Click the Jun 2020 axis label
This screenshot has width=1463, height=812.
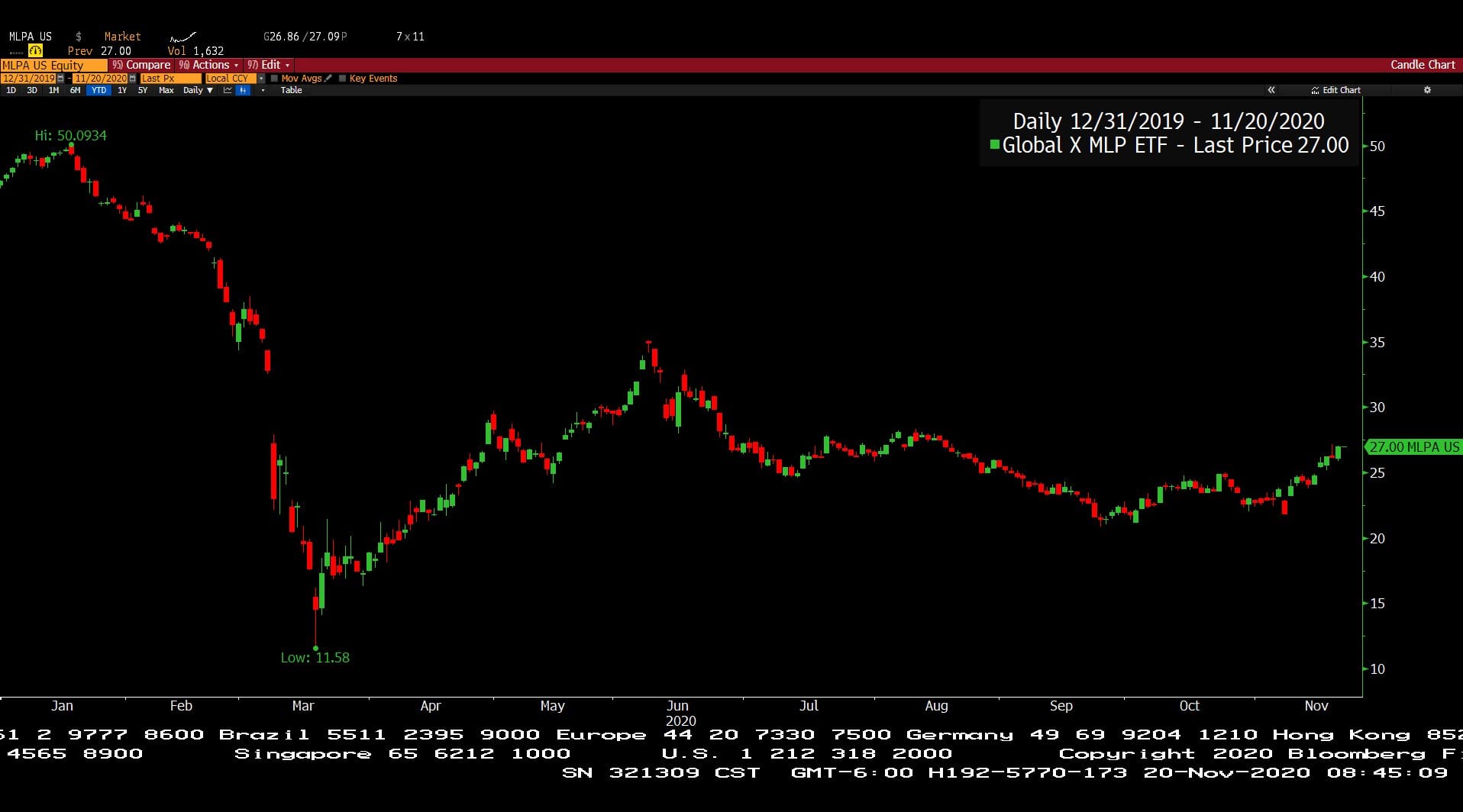[679, 713]
